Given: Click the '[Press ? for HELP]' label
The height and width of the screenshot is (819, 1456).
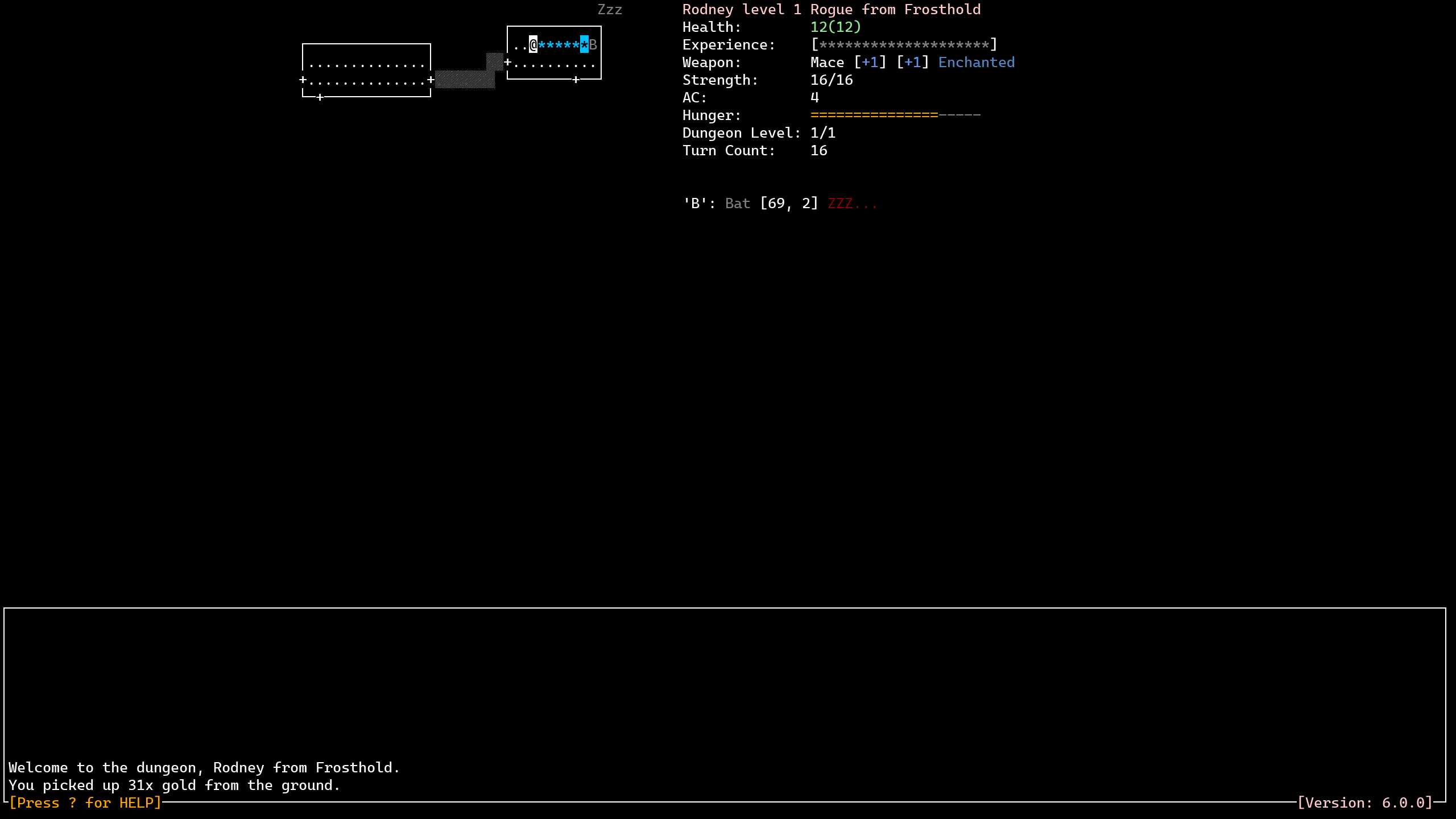Looking at the screenshot, I should pyautogui.click(x=85, y=803).
